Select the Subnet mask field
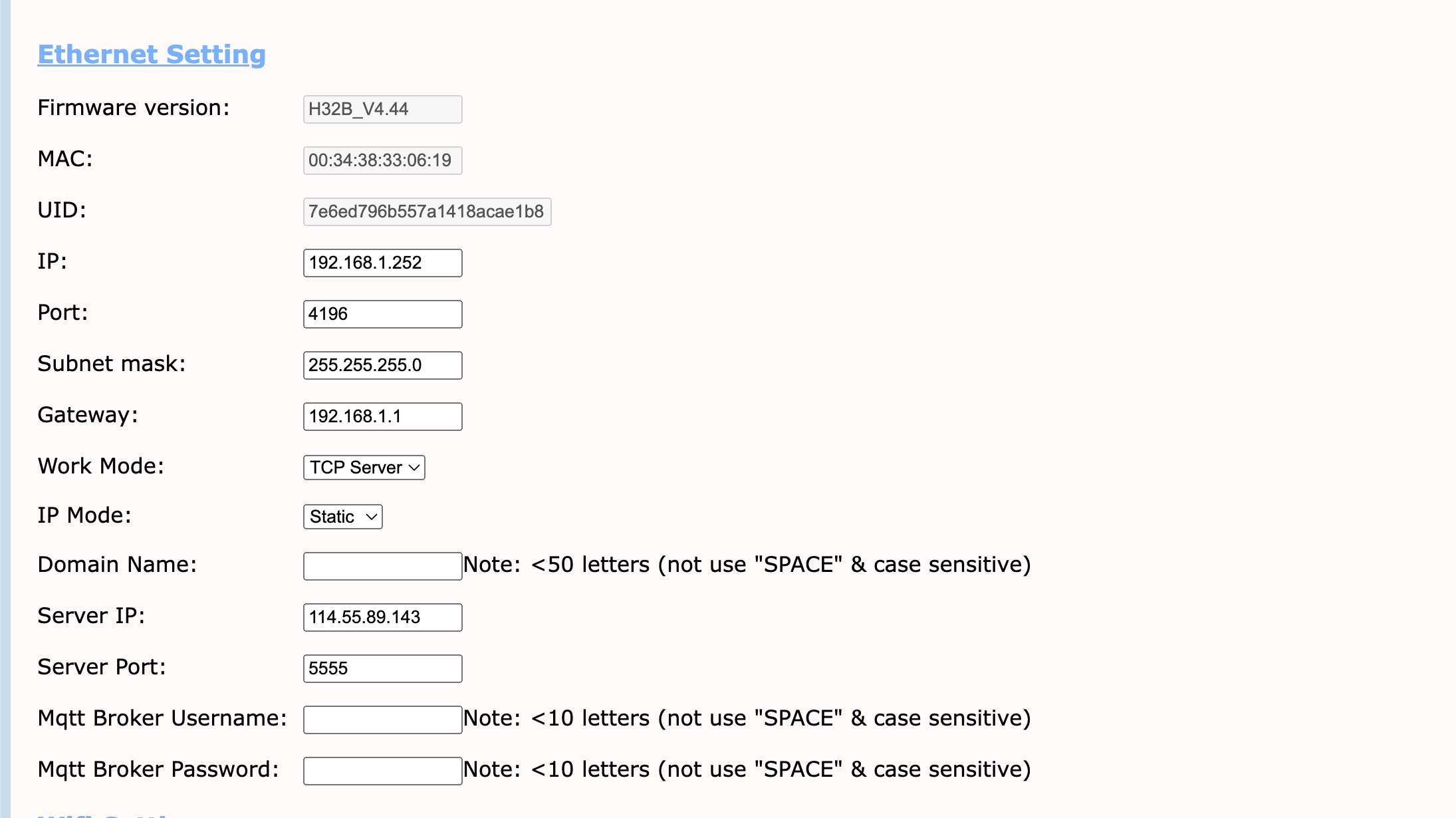The width and height of the screenshot is (1456, 818). (x=382, y=365)
